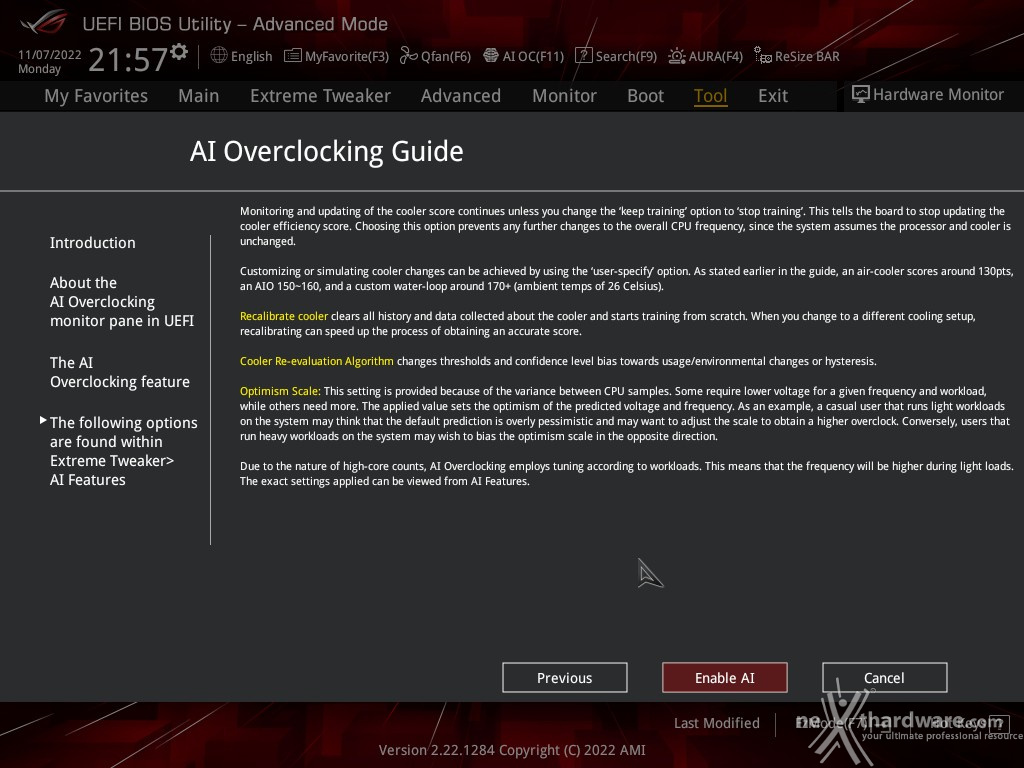1024x768 pixels.
Task: Open the Extreme Tweaker tab
Action: [x=320, y=96]
